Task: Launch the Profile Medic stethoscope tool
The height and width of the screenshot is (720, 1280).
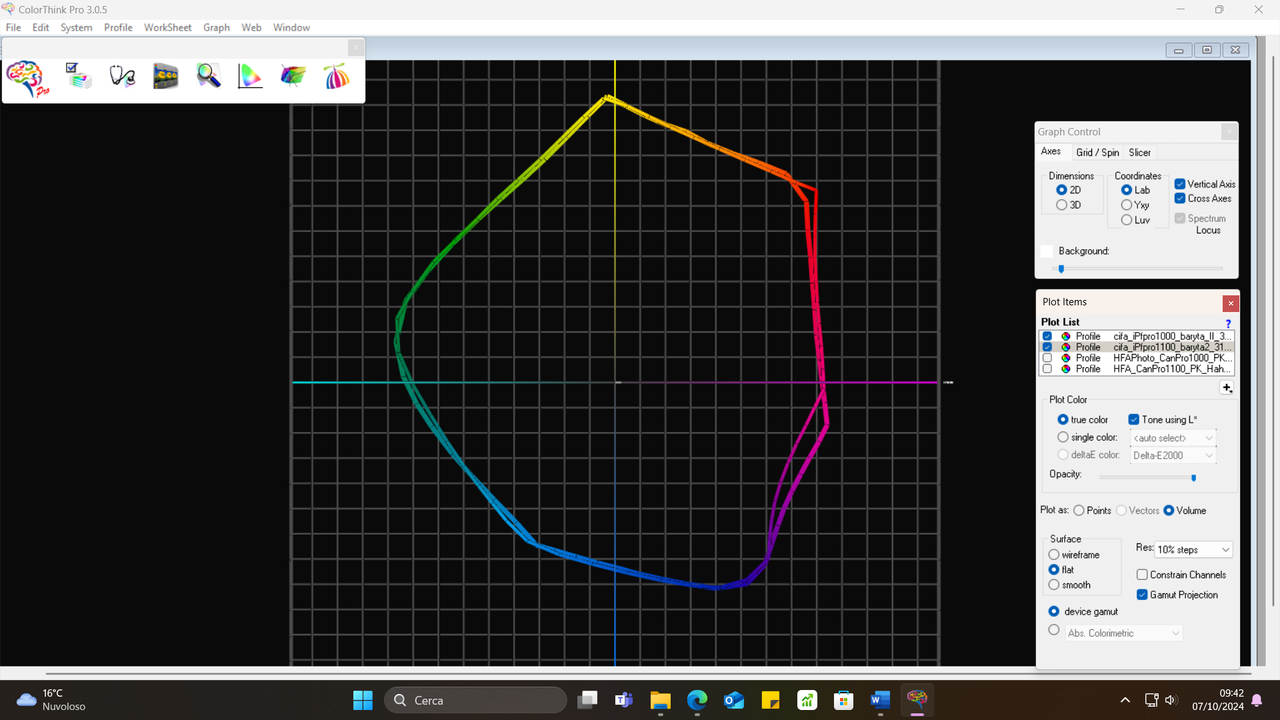Action: tap(122, 76)
